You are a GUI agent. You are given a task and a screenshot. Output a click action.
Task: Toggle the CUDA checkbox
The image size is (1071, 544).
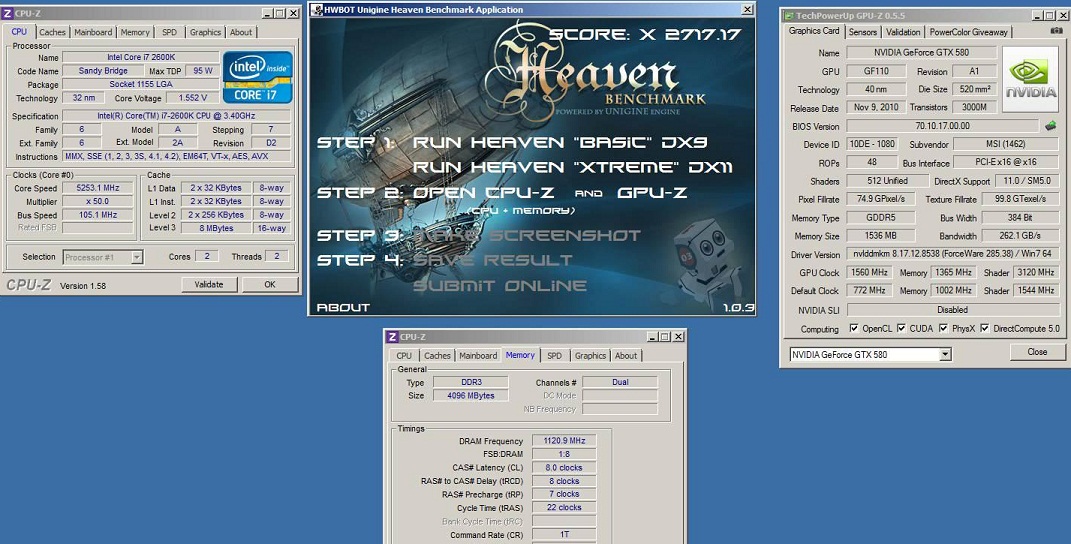[902, 328]
